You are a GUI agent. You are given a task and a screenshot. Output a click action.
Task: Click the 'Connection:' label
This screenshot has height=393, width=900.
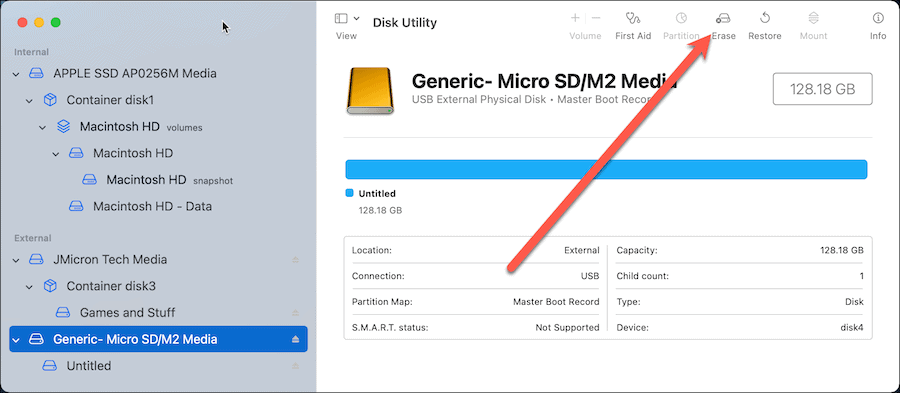[x=378, y=276]
